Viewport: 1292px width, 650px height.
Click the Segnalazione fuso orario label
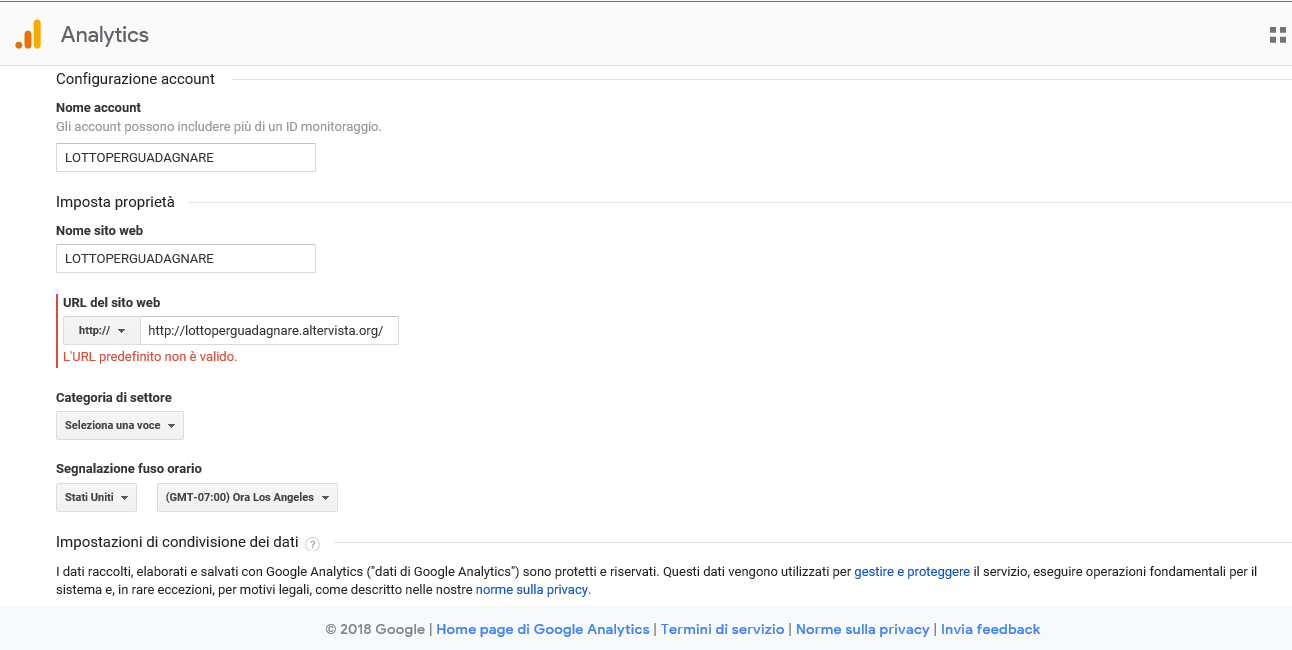(129, 469)
